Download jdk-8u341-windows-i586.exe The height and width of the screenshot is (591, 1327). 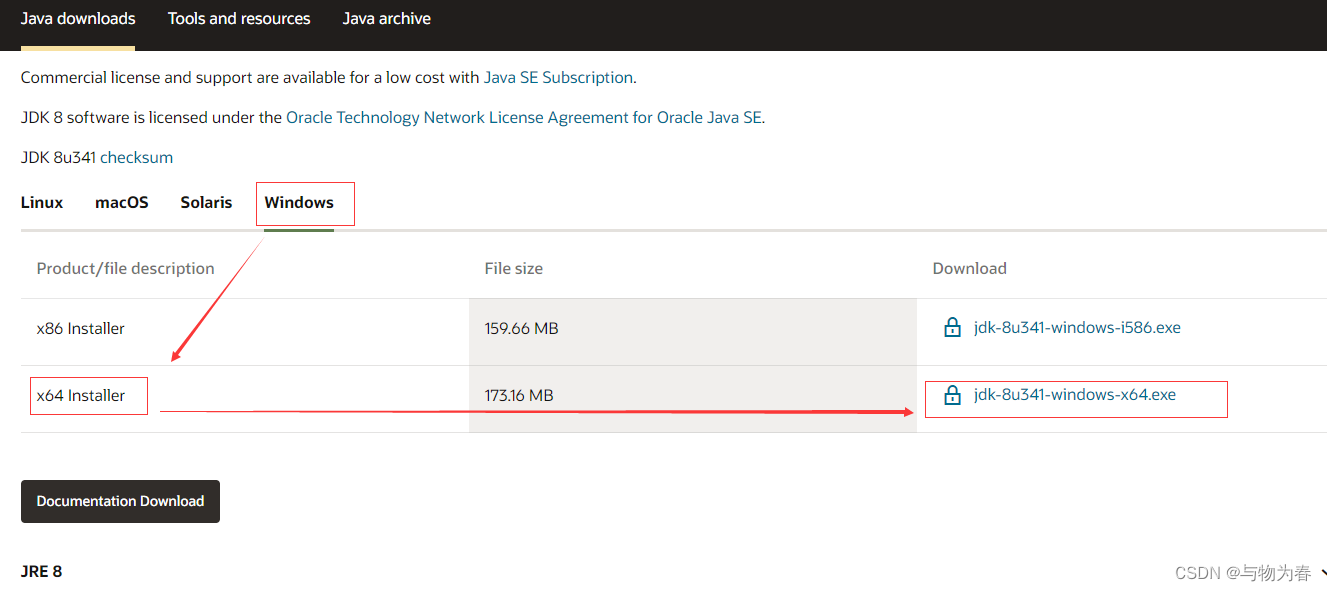1077,328
